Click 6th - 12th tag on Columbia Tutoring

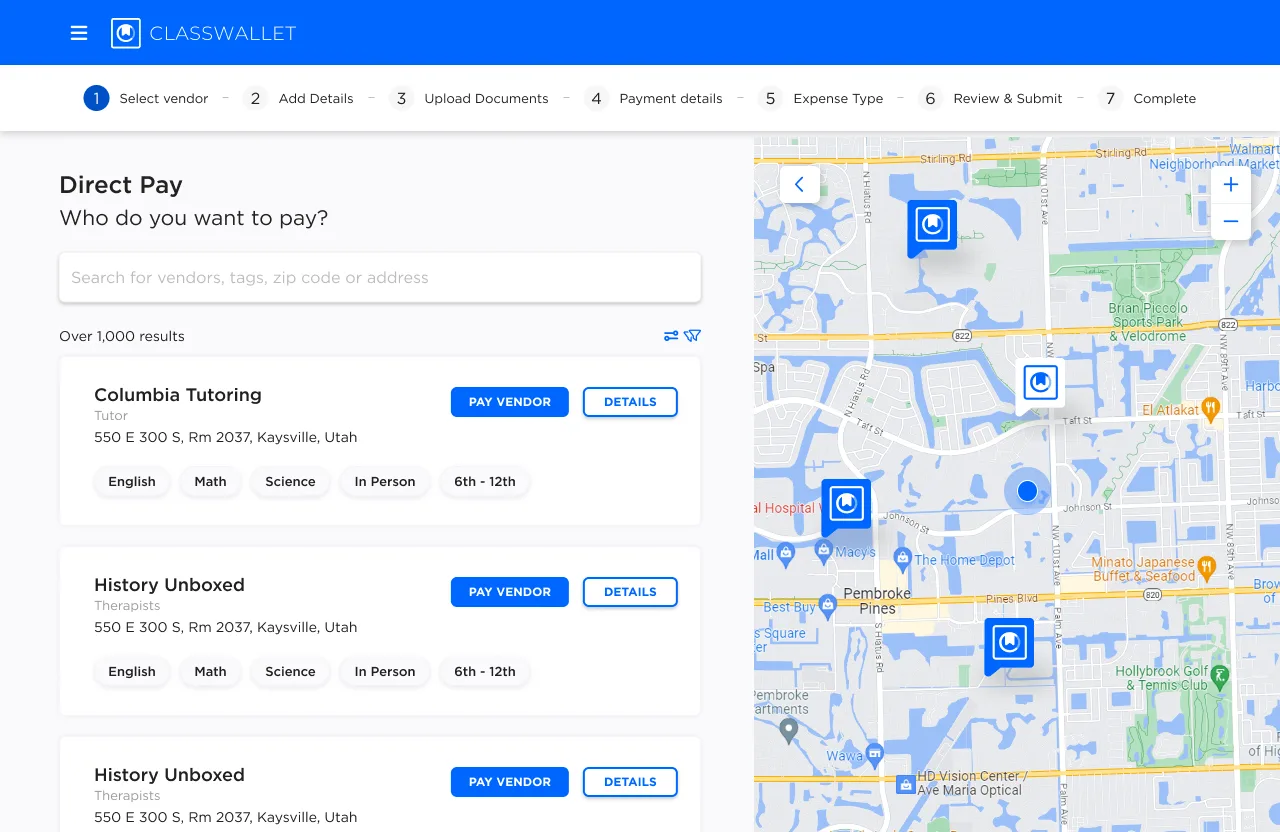pos(485,481)
